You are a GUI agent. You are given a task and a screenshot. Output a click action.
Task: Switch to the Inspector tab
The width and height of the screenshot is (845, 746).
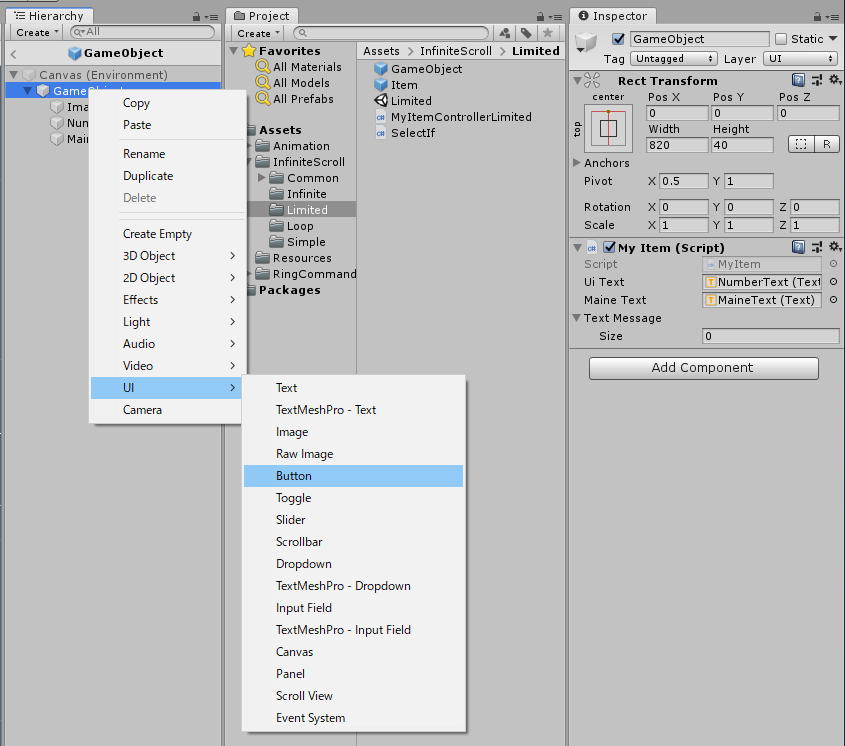point(613,16)
